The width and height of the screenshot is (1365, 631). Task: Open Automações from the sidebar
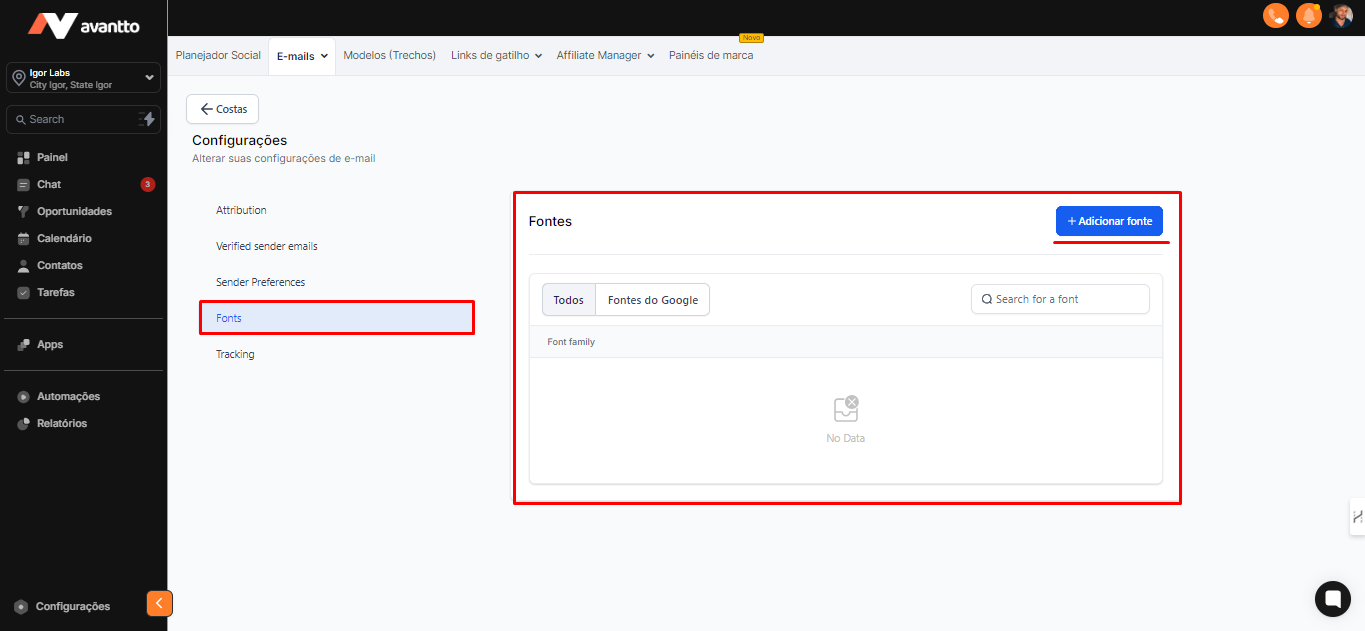pyautogui.click(x=68, y=396)
